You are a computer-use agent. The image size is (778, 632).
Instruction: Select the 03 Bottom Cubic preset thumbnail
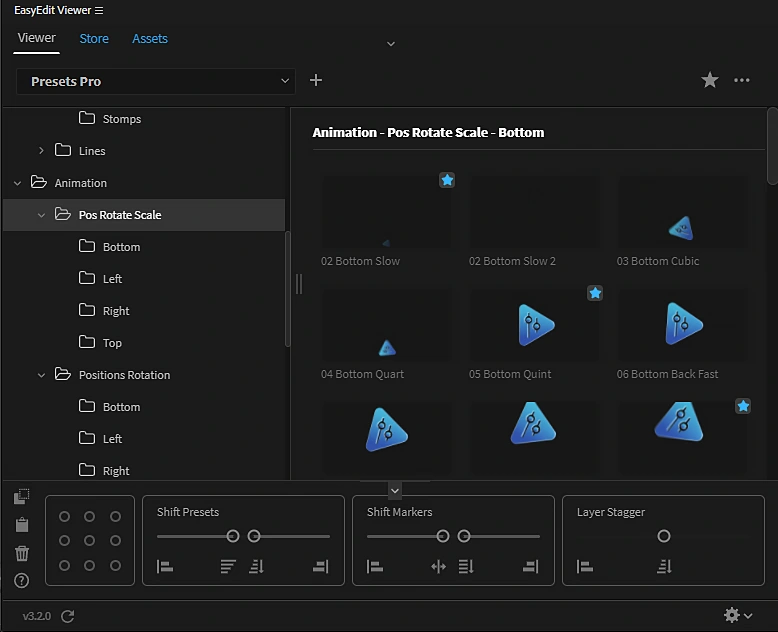(682, 212)
